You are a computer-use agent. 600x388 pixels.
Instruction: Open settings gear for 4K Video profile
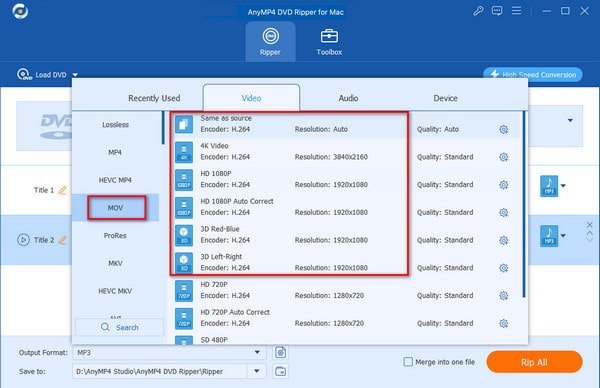coord(504,157)
